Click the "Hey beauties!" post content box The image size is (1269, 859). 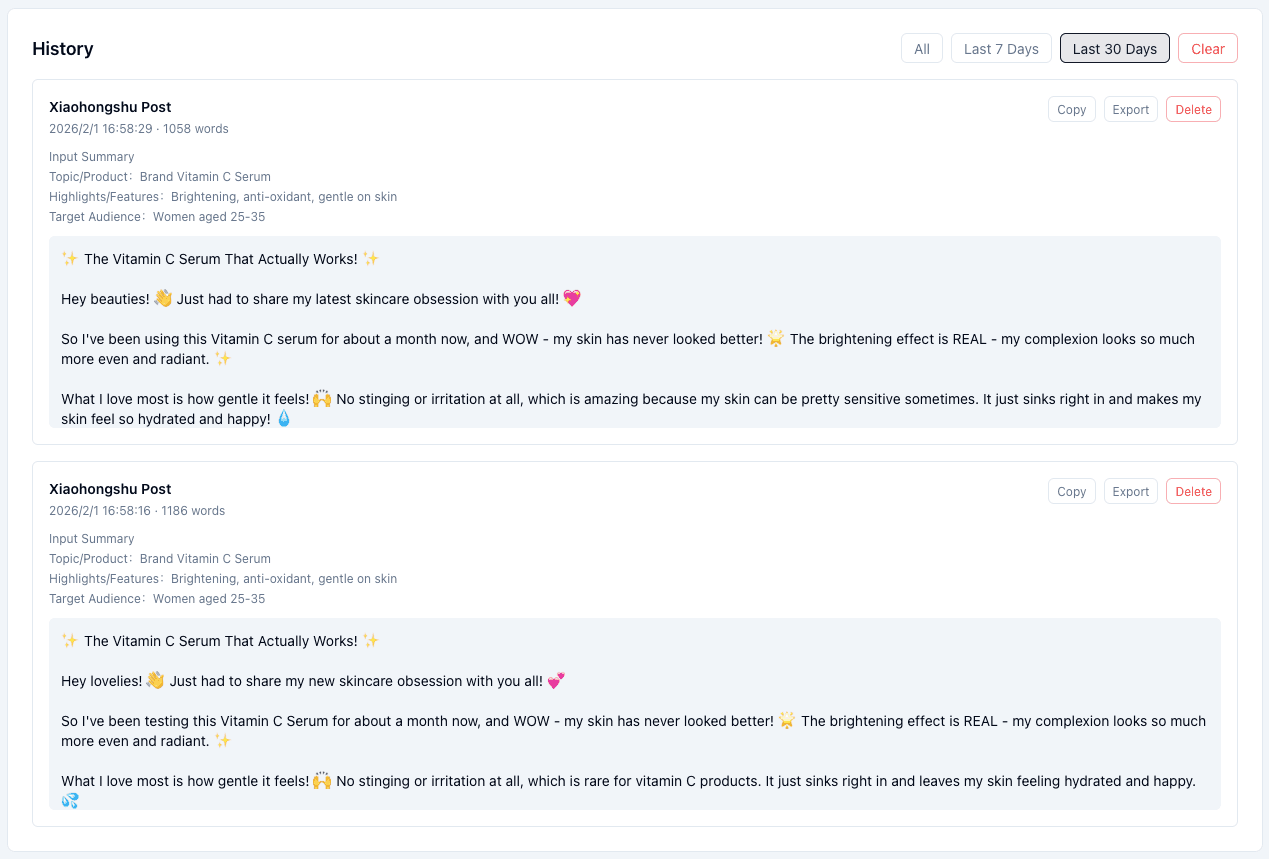point(634,332)
